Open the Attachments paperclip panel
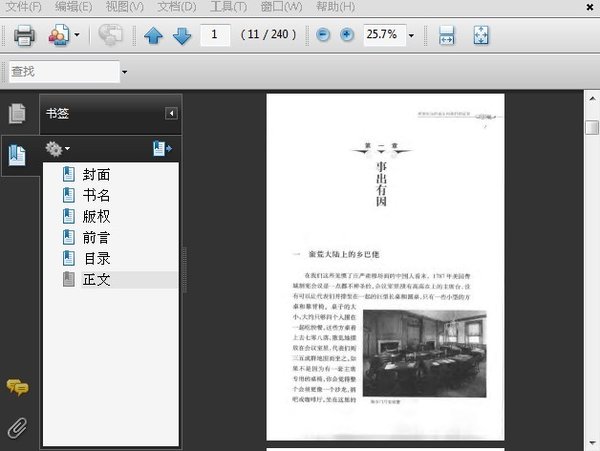This screenshot has width=600, height=451. [x=17, y=427]
